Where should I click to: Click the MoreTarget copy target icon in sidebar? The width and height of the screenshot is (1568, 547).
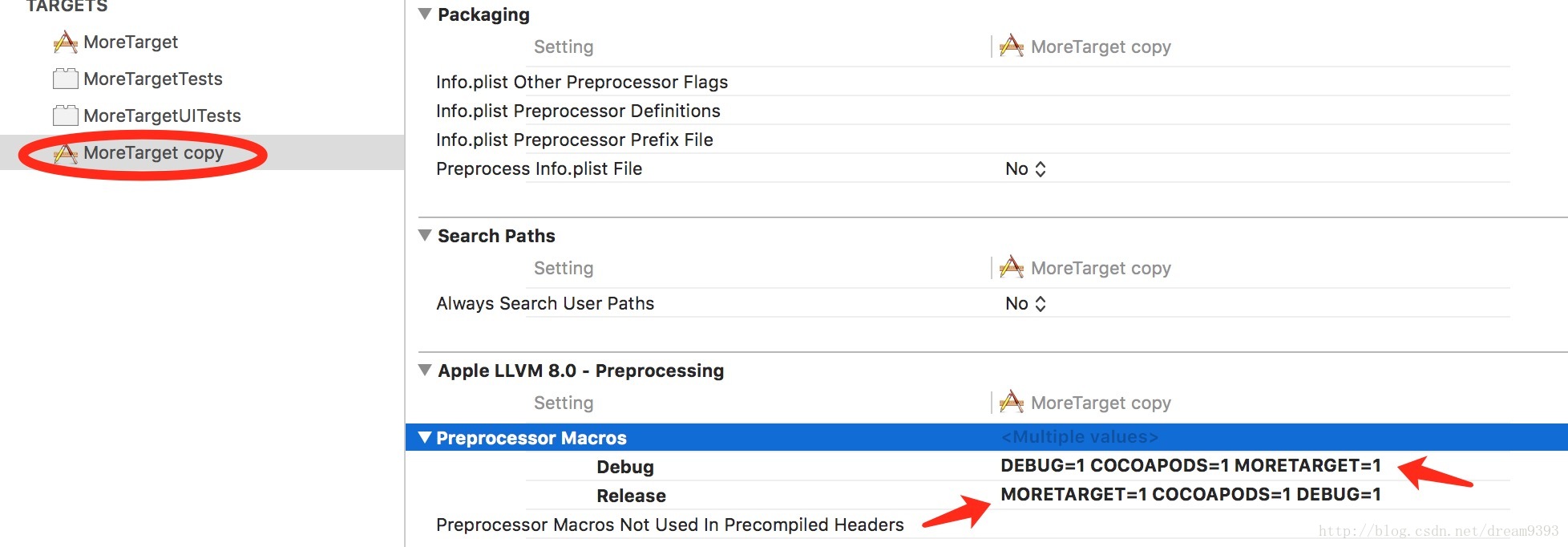click(x=65, y=152)
